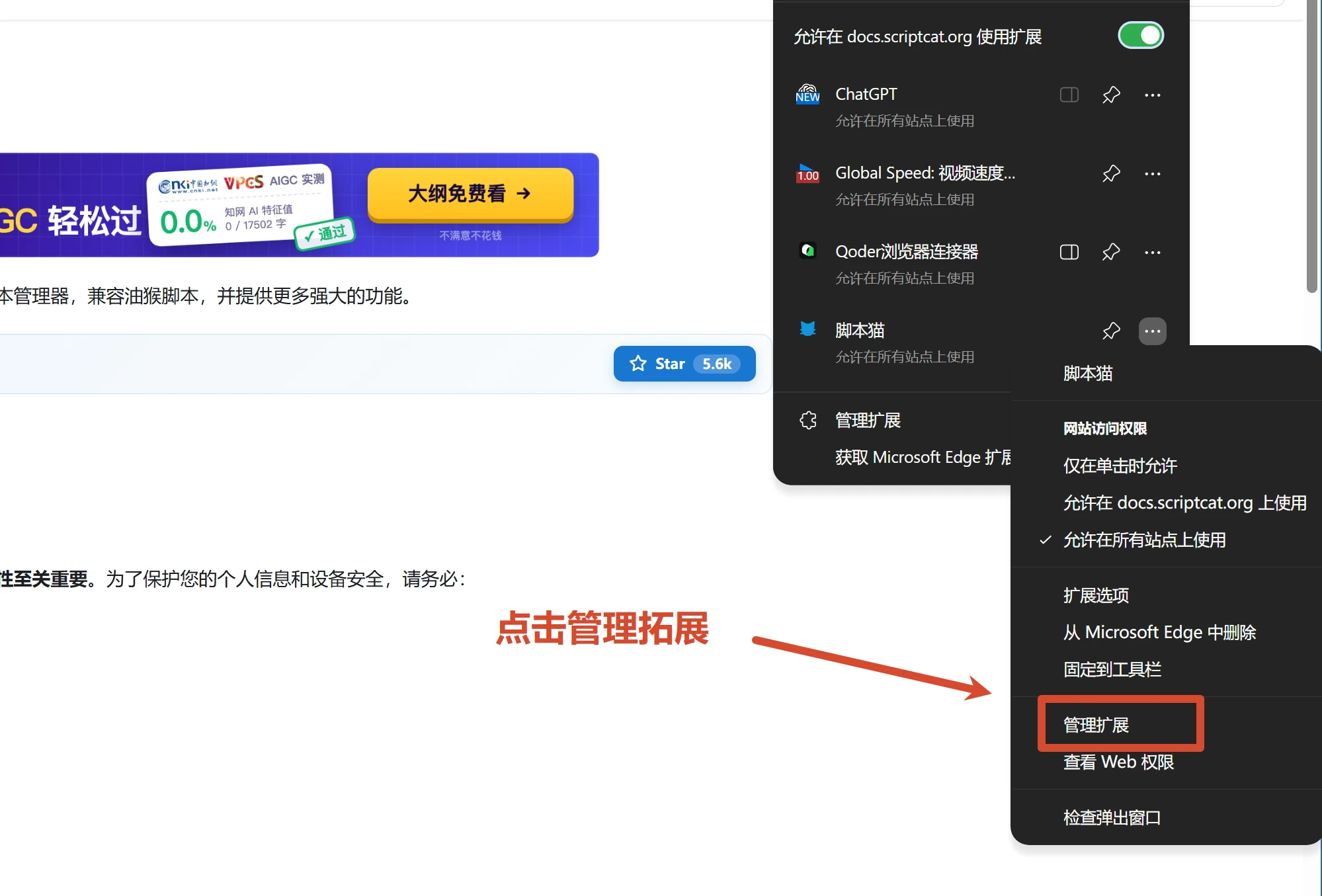Open 扩展选项 from the context menu

(x=1096, y=595)
